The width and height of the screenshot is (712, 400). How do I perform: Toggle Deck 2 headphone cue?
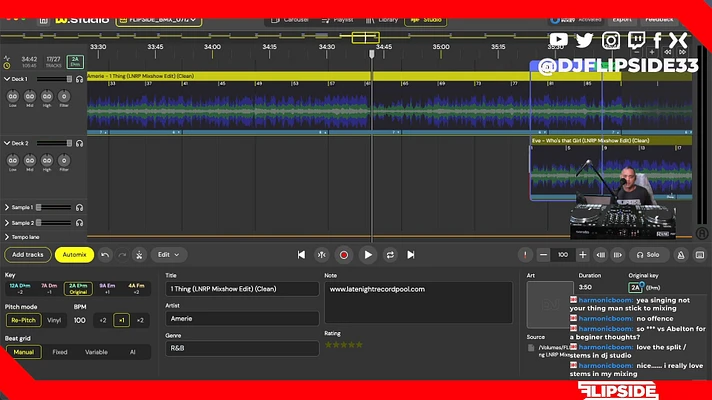click(x=79, y=143)
